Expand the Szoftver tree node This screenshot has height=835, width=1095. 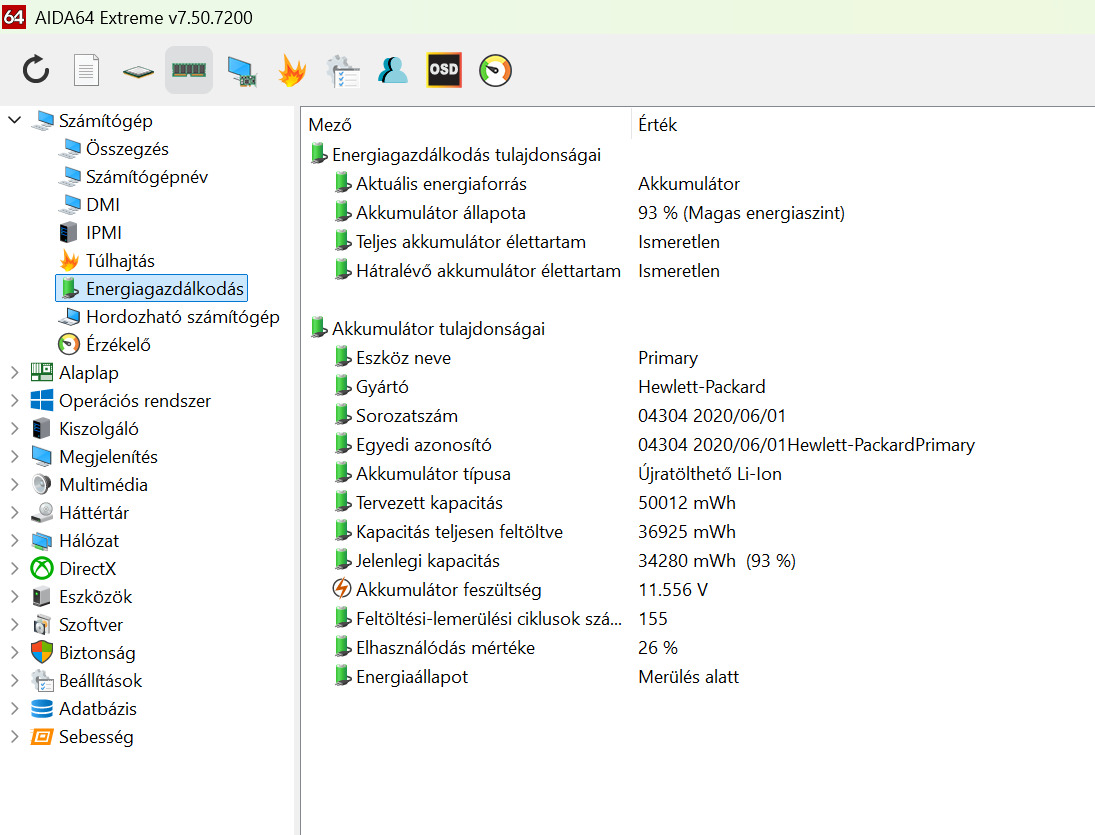click(15, 624)
